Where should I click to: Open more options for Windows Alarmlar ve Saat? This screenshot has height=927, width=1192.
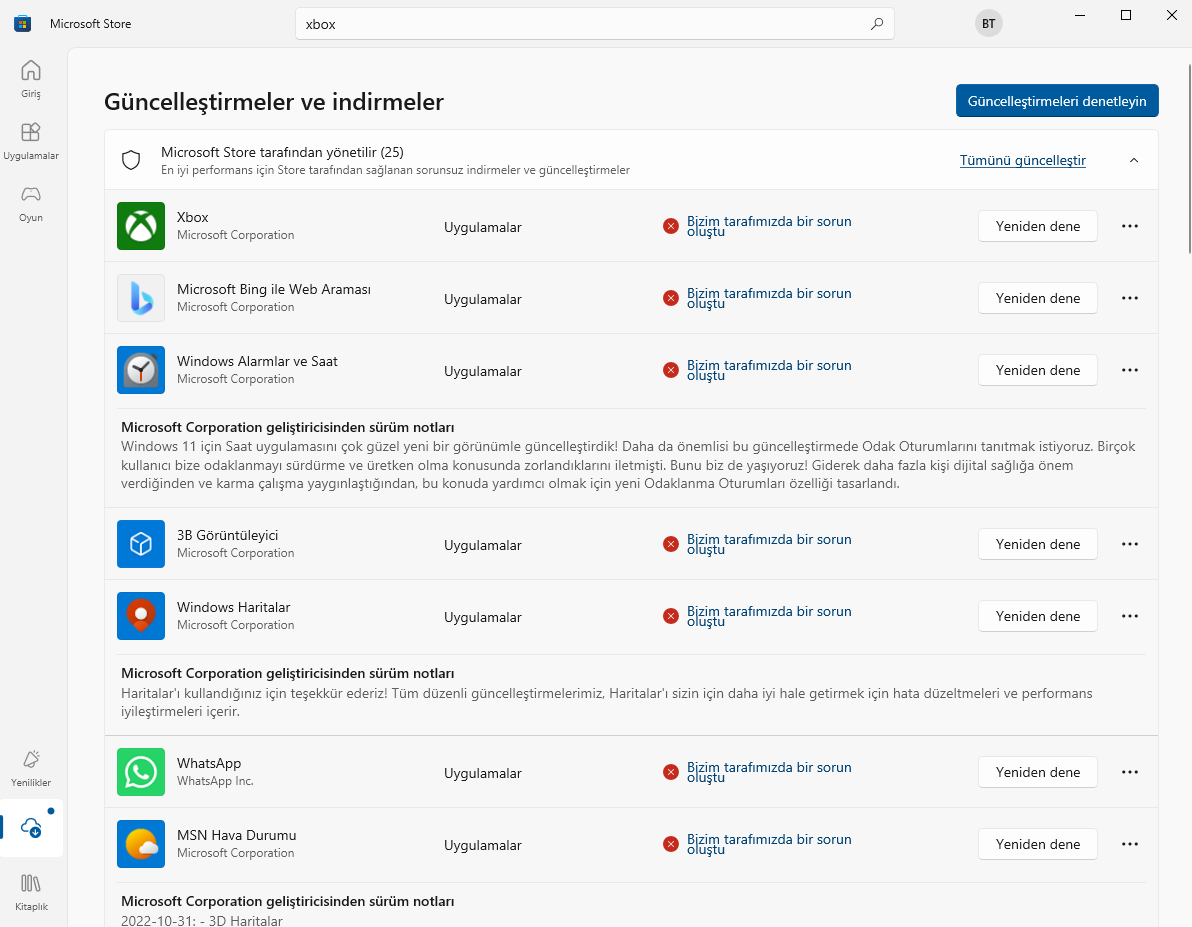coord(1130,370)
